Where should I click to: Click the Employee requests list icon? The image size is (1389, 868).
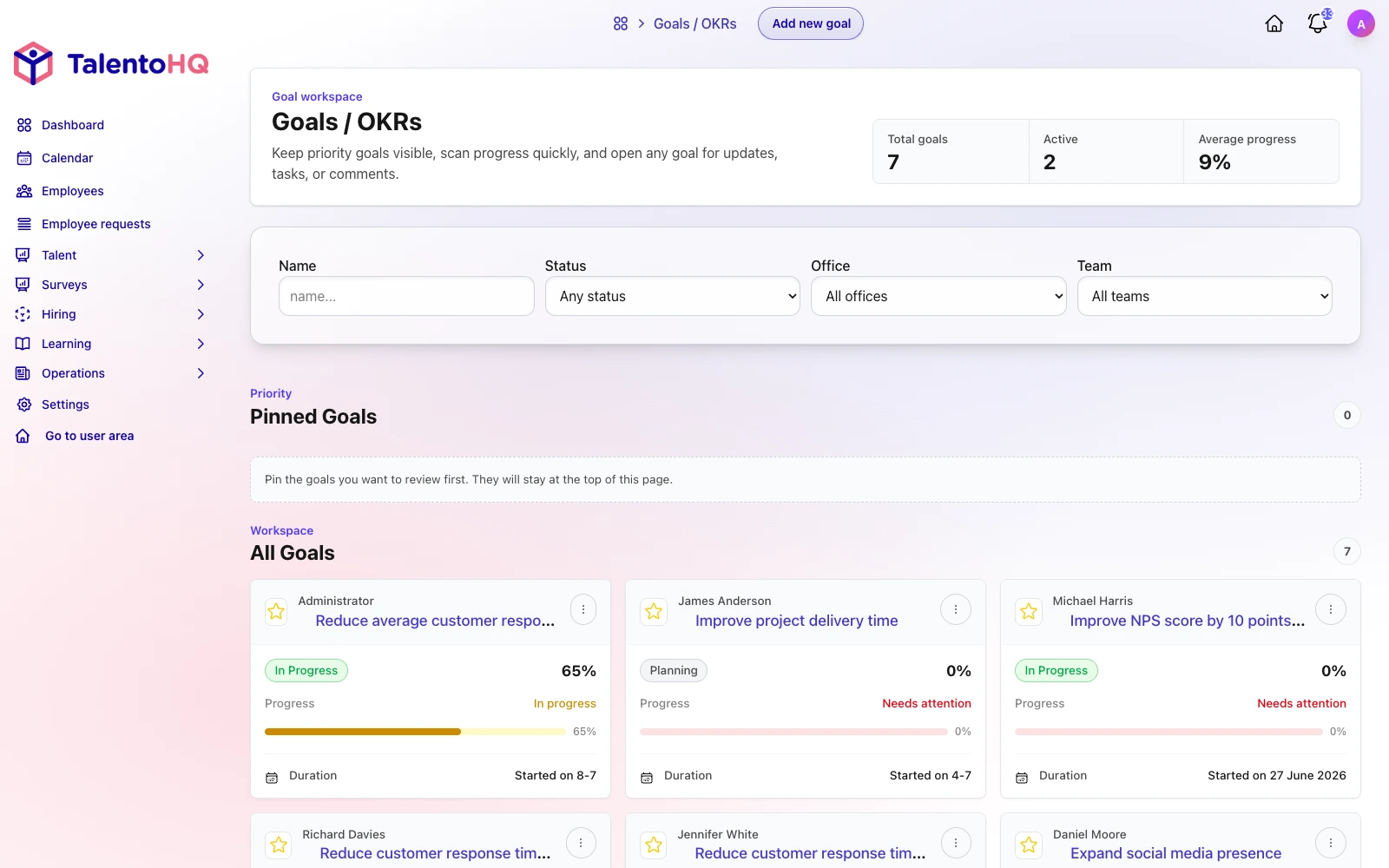click(24, 224)
